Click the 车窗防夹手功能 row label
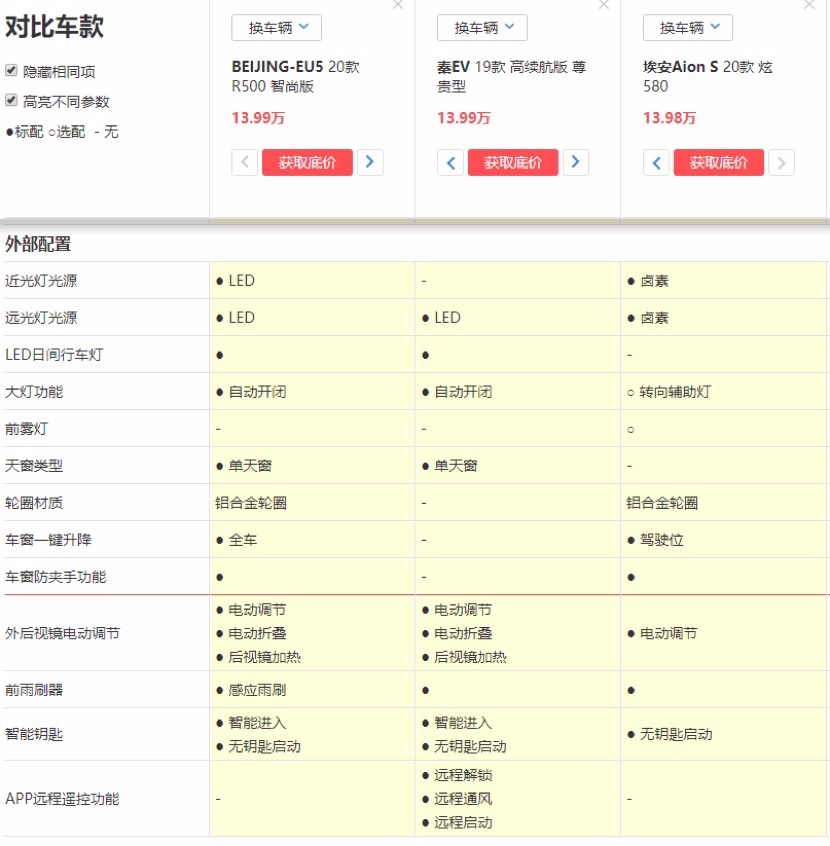The height and width of the screenshot is (846, 830). [56, 577]
